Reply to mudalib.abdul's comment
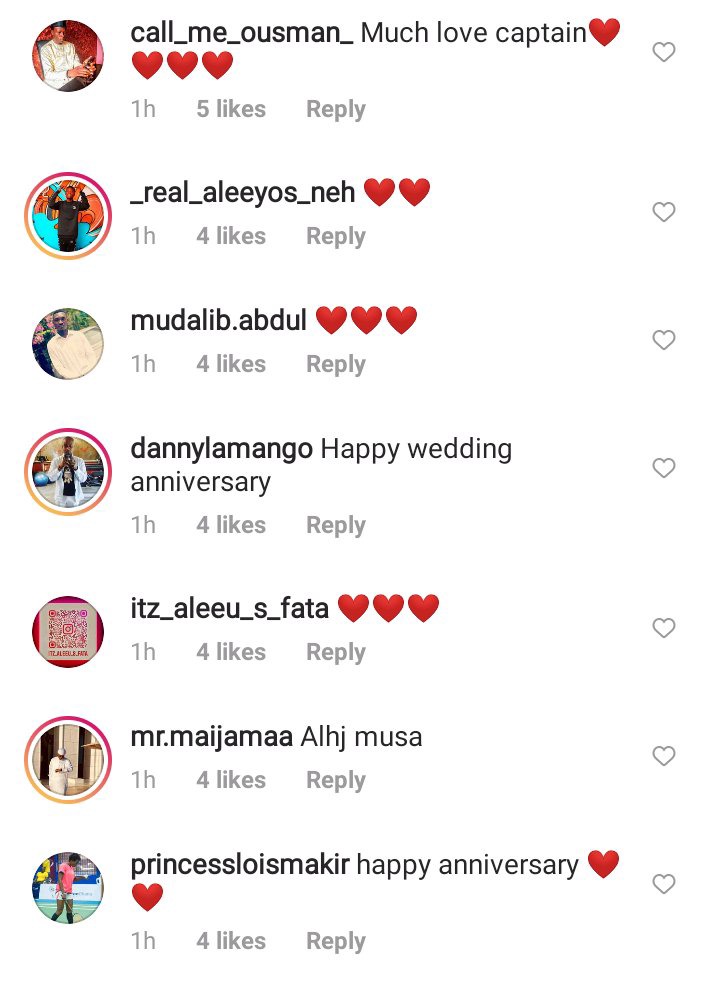This screenshot has height=1001, width=720. pos(336,365)
